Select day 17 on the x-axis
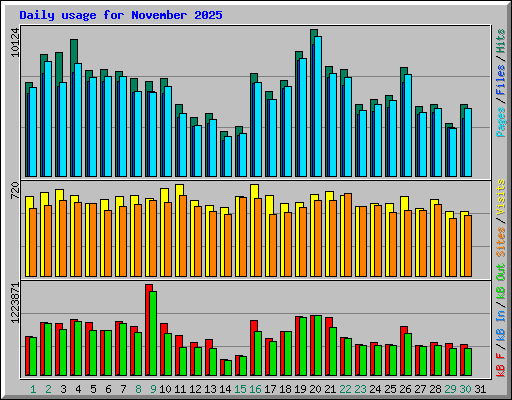 [x=270, y=389]
